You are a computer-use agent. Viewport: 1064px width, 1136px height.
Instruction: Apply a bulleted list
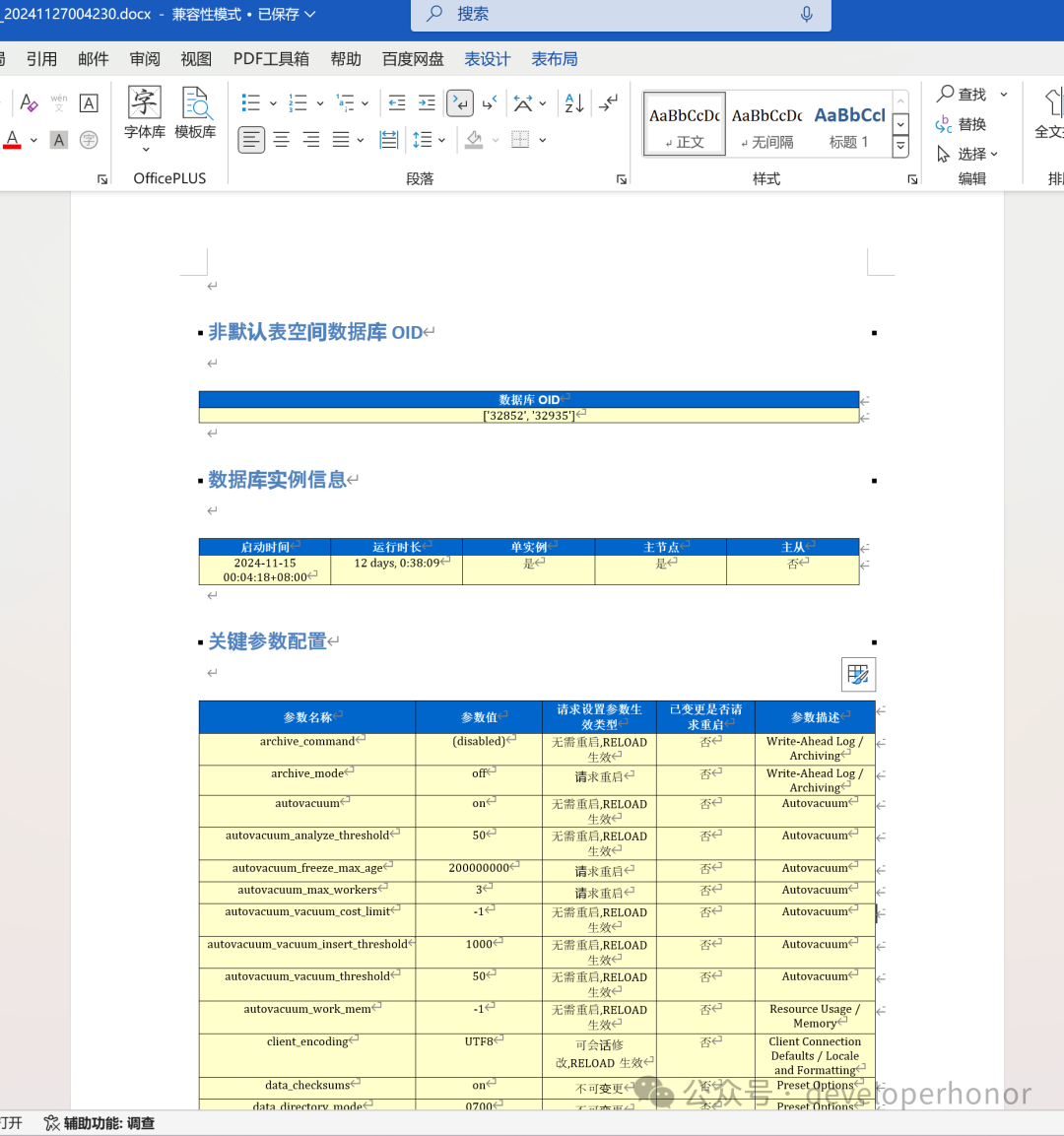click(250, 102)
